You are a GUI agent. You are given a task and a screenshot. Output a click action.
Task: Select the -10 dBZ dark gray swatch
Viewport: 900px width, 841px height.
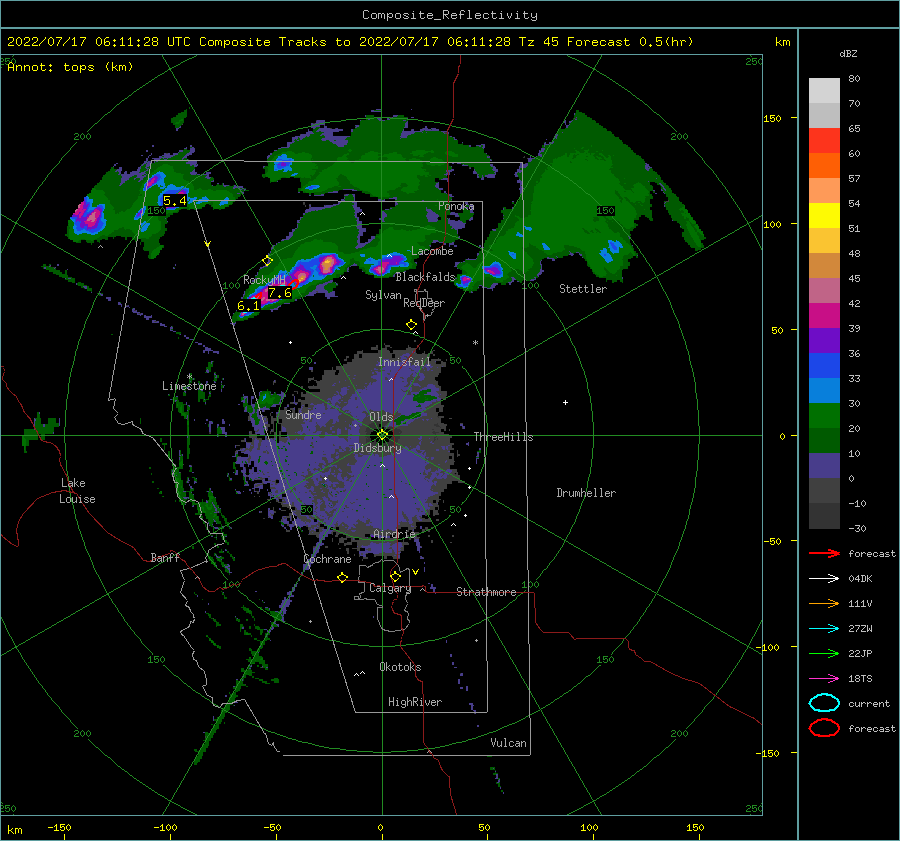(x=824, y=516)
